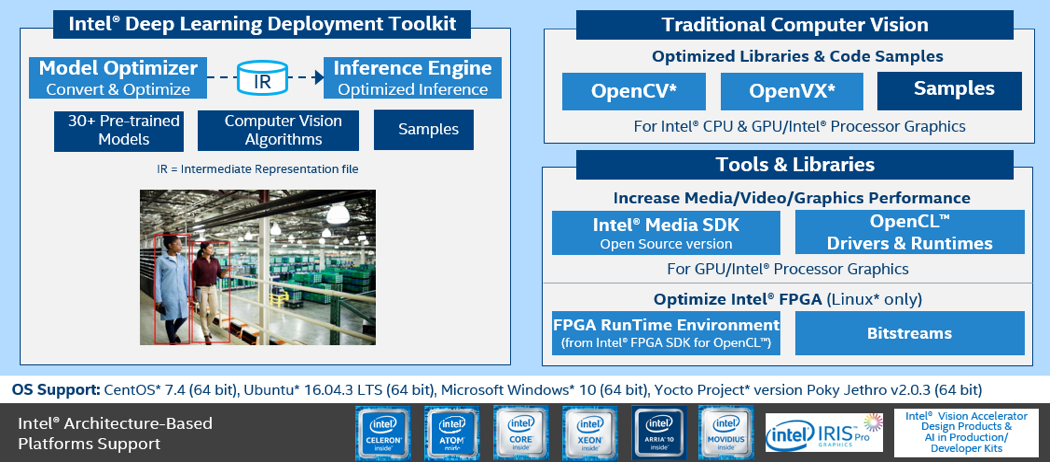Click the Intel Xeon processor badge
This screenshot has height=462, width=1050.
589,432
